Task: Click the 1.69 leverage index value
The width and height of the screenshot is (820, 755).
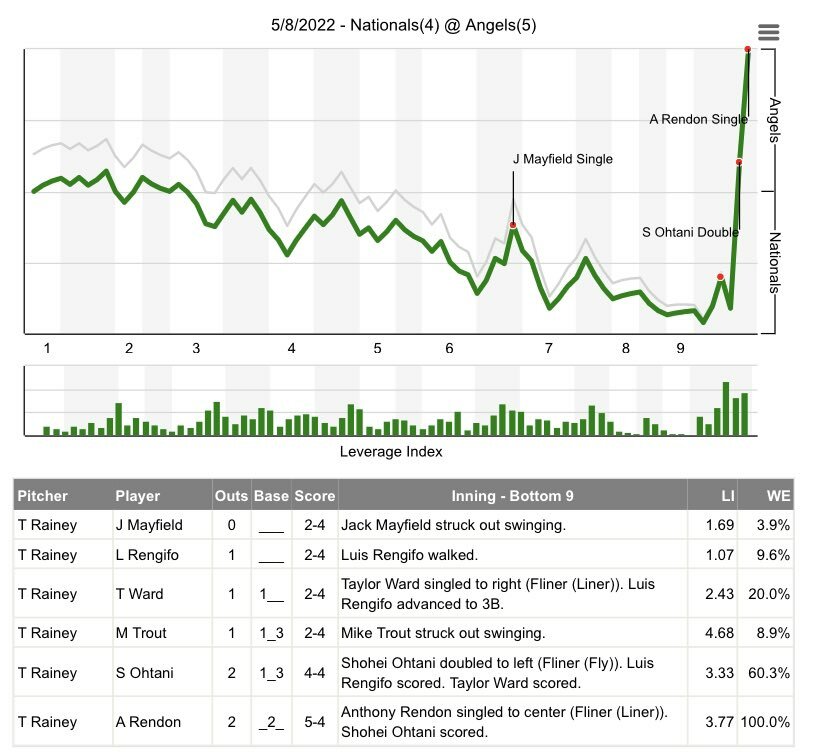Action: tap(720, 525)
